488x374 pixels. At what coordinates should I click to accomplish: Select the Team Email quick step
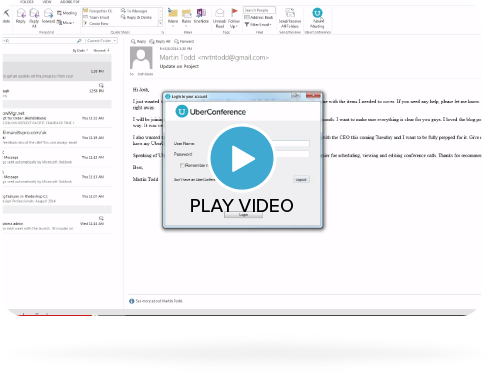96,17
